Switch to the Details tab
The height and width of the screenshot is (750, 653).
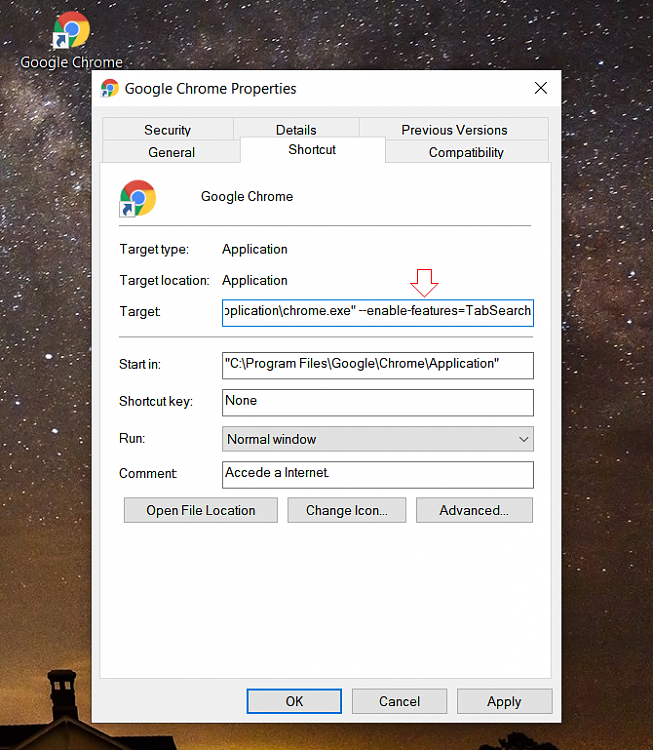point(296,130)
